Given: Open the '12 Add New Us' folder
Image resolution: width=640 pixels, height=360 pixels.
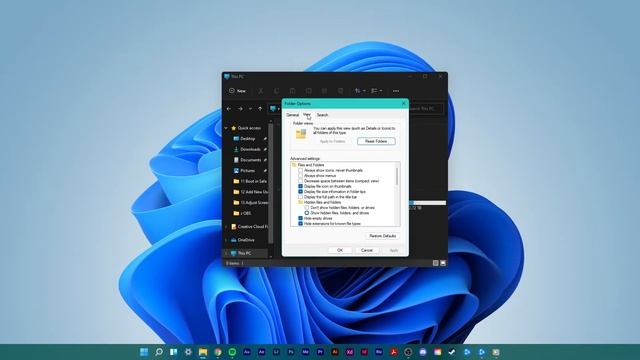Looking at the screenshot, I should [250, 192].
